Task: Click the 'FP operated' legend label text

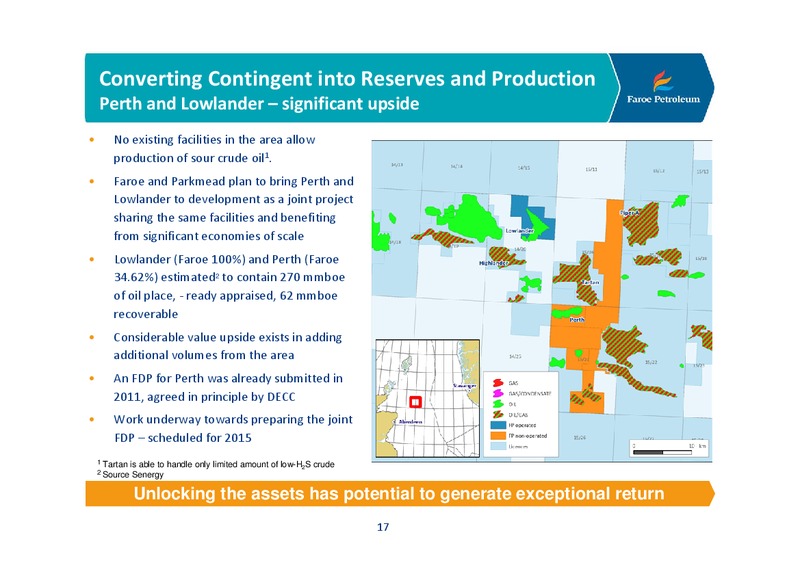Action: click(x=522, y=425)
